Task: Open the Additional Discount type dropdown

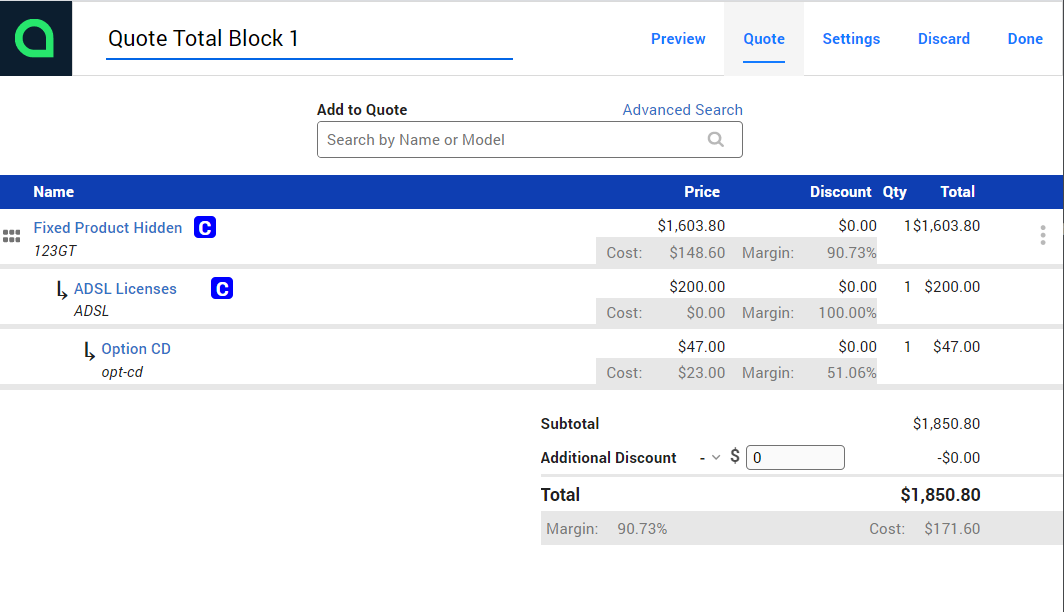Action: pos(709,458)
